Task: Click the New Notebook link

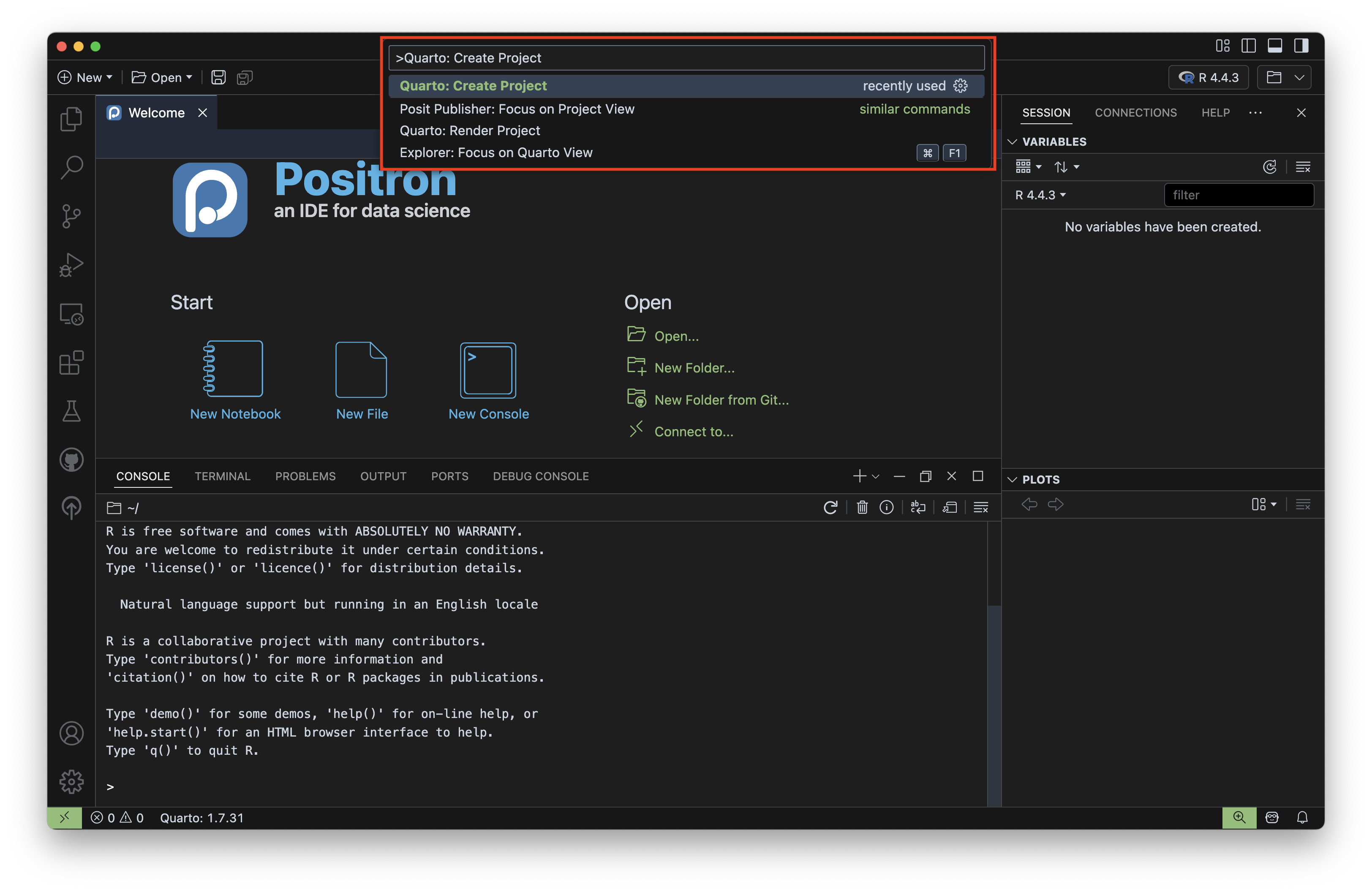Action: click(x=235, y=414)
